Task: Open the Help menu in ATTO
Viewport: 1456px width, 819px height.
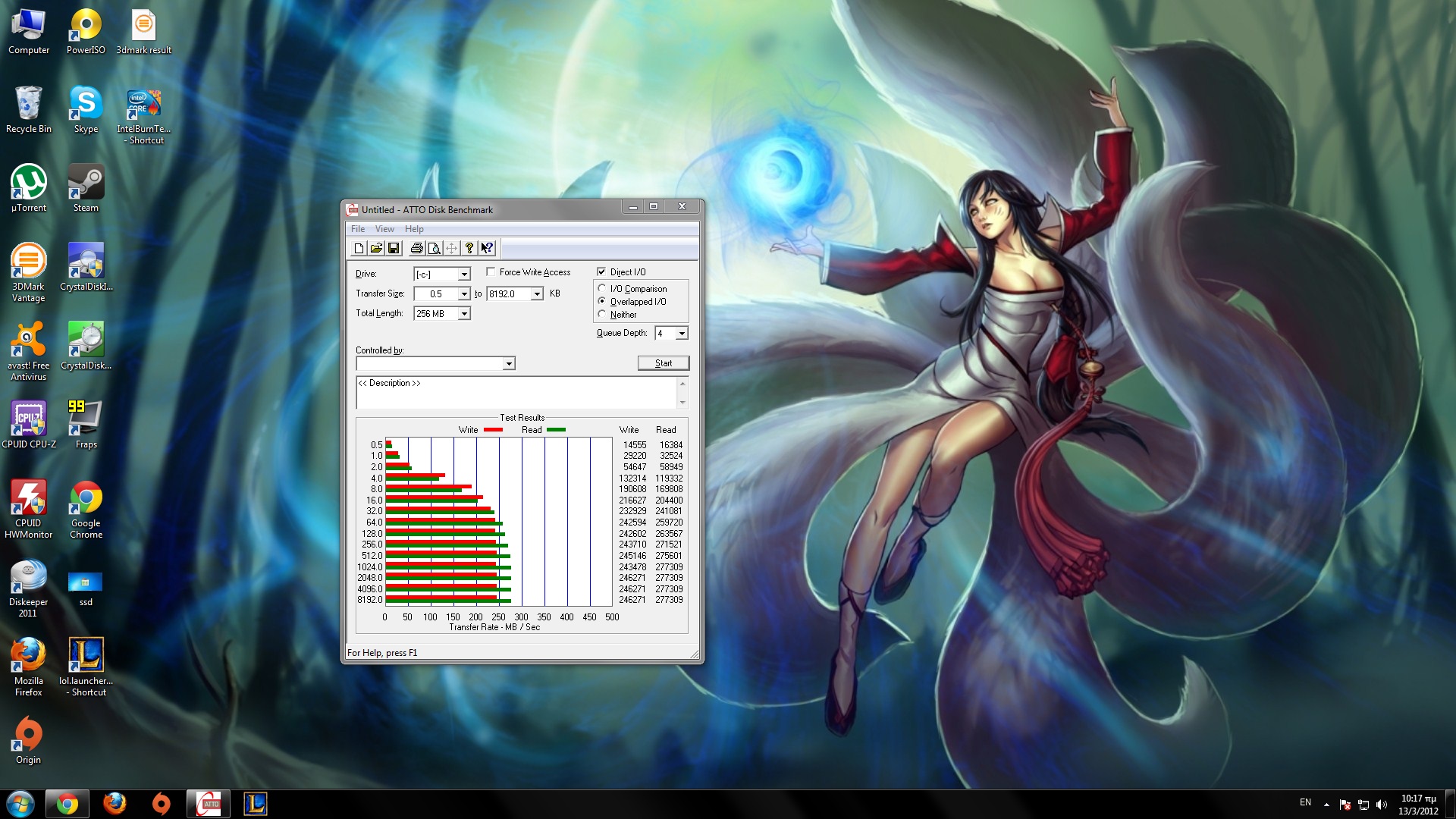Action: (414, 229)
